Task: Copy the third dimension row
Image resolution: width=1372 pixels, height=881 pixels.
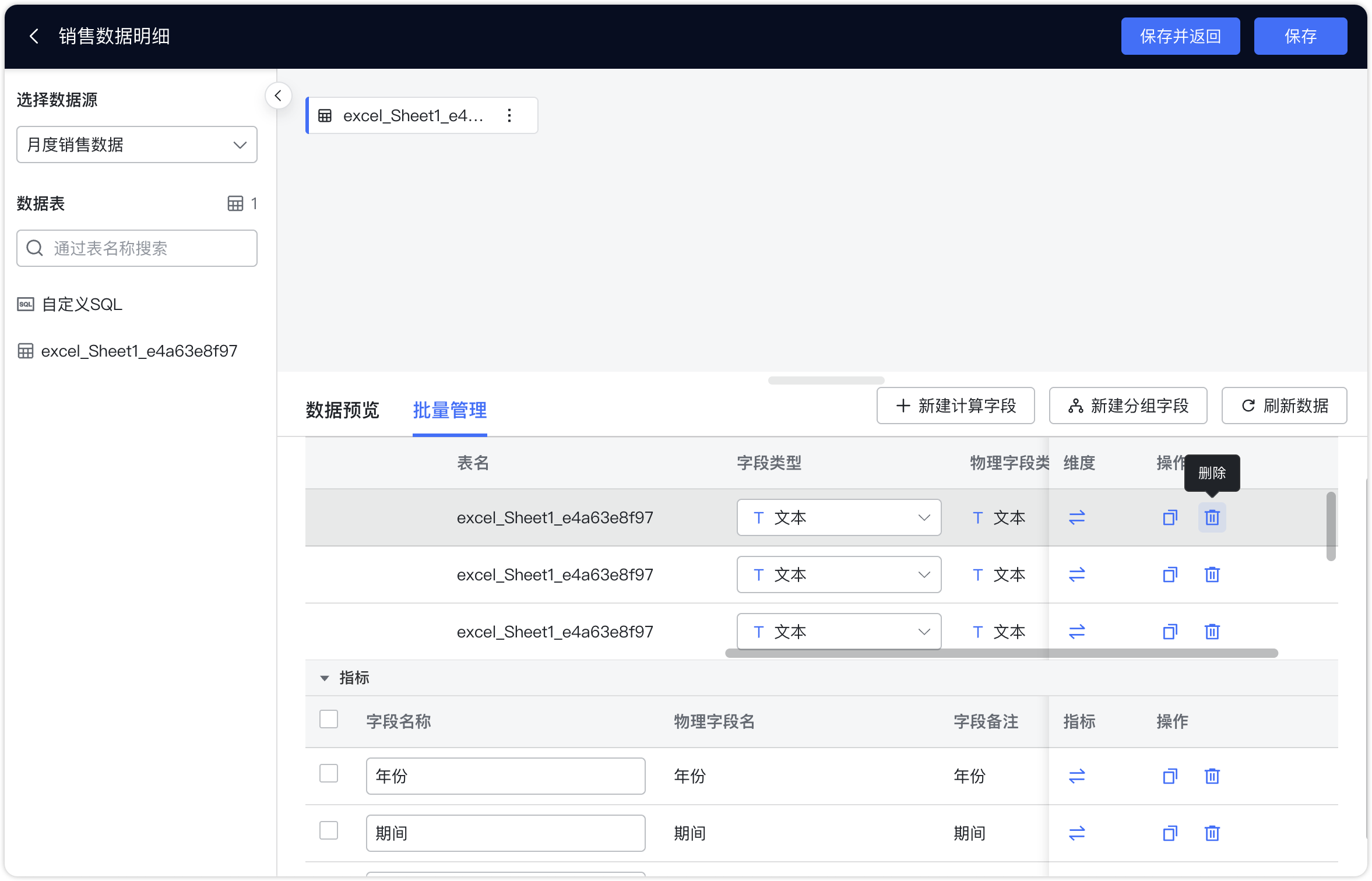Action: [x=1170, y=632]
